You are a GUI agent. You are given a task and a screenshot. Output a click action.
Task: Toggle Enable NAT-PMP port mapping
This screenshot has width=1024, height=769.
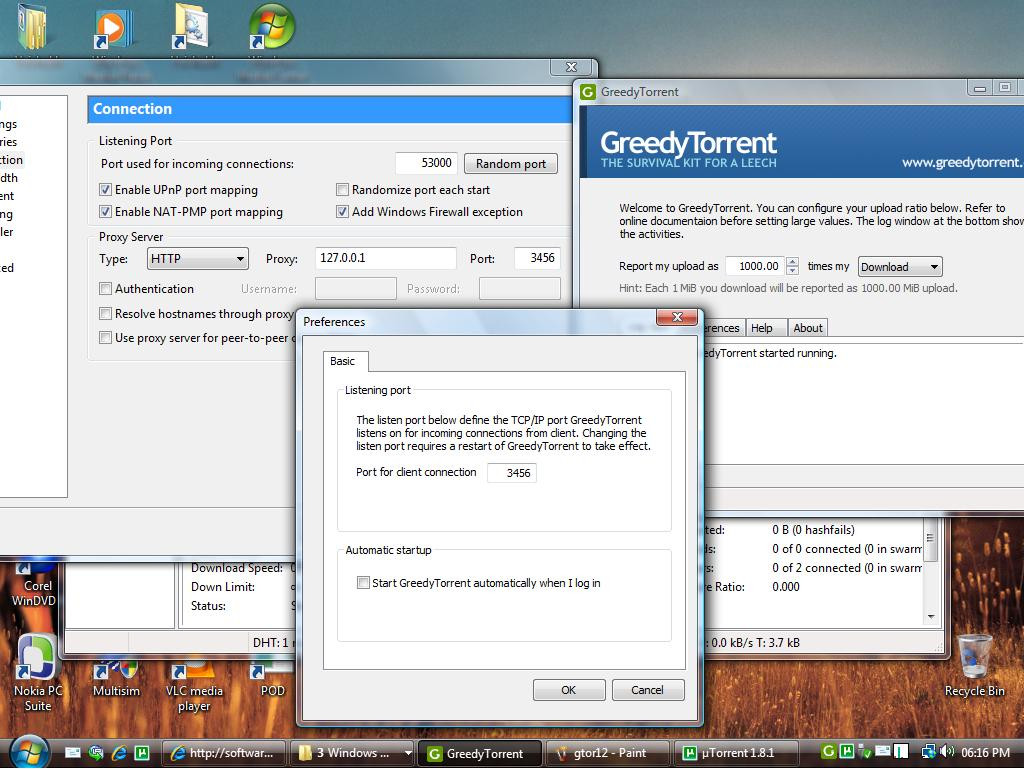pyautogui.click(x=105, y=212)
